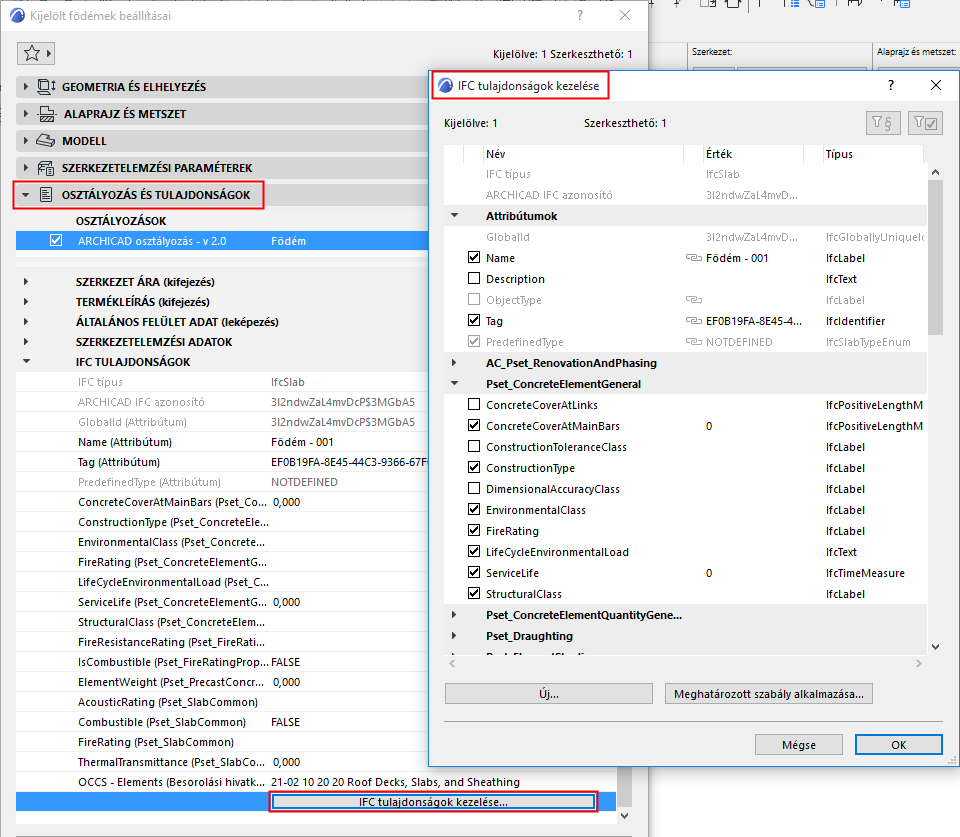The width and height of the screenshot is (960, 837).
Task: Collapse the IFC tulajdonságok group
Action: [26, 362]
